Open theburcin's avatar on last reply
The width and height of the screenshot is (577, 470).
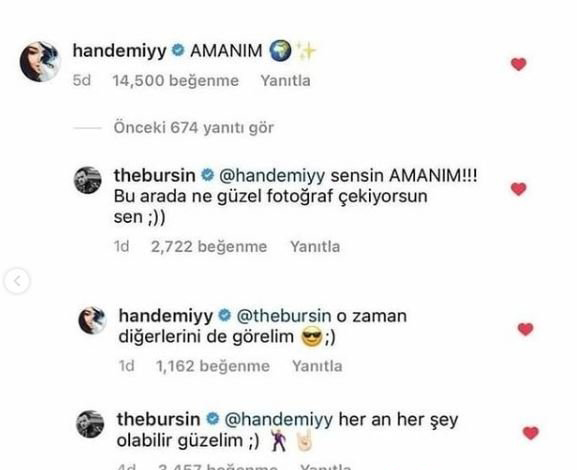pos(90,424)
